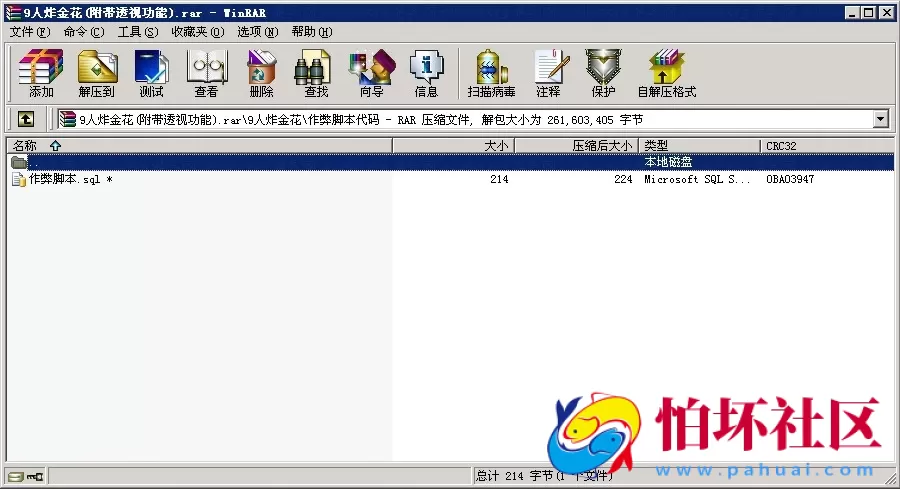The width and height of the screenshot is (900, 489).
Task: Run the 测试 (Test) archive tool
Action: coord(151,74)
